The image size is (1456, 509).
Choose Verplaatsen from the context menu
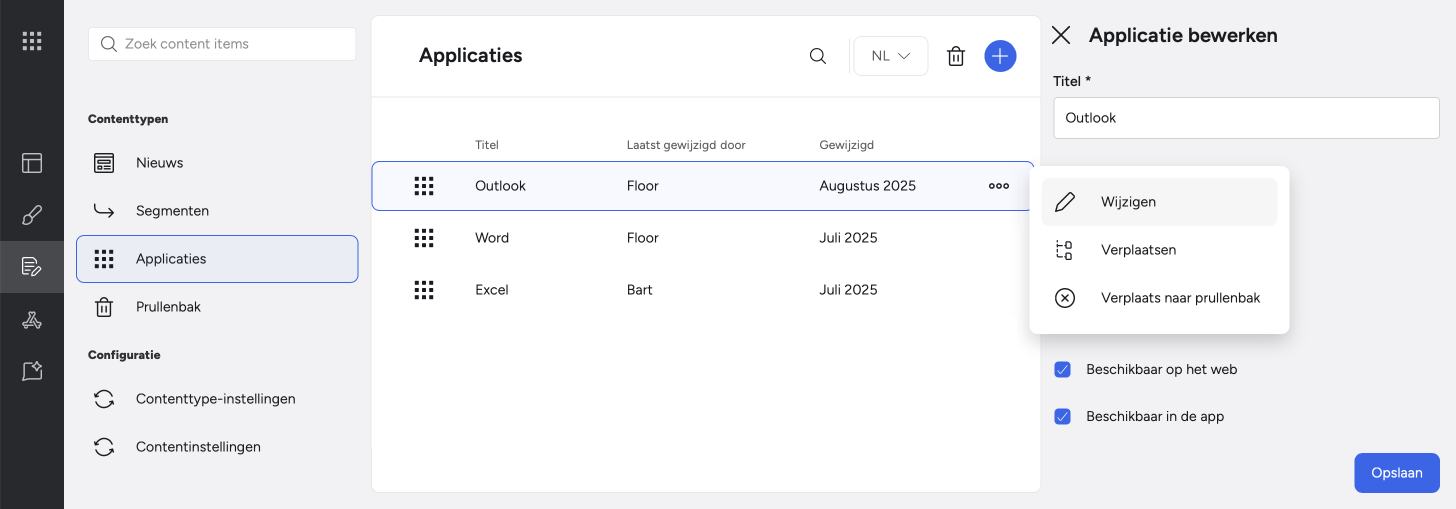click(x=1159, y=250)
